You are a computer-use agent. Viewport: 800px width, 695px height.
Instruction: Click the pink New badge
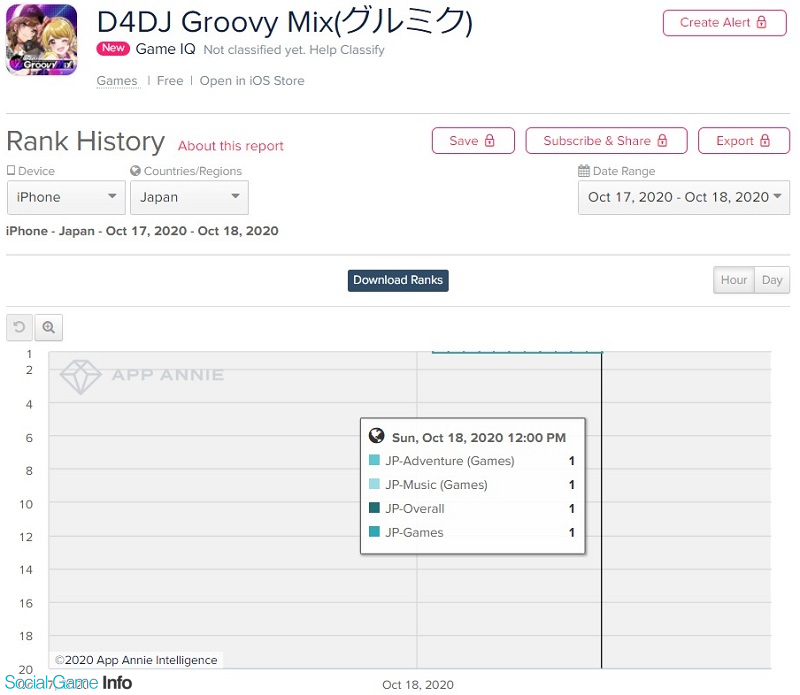click(x=113, y=48)
